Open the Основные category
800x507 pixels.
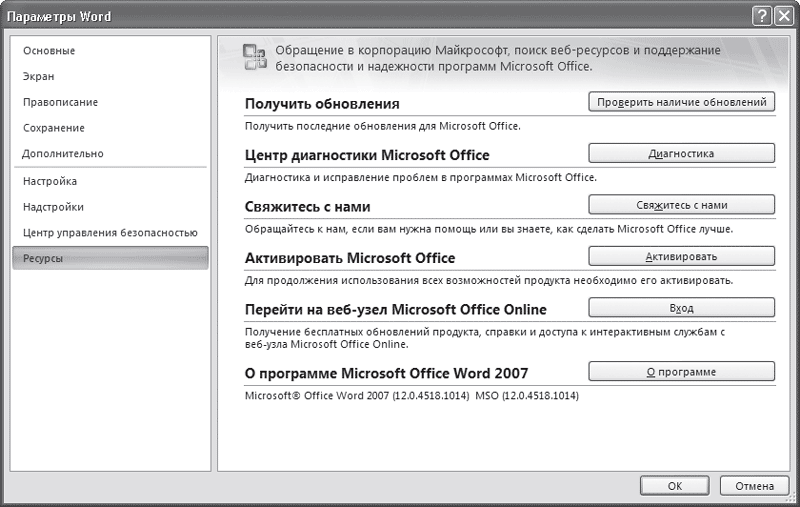pos(49,50)
